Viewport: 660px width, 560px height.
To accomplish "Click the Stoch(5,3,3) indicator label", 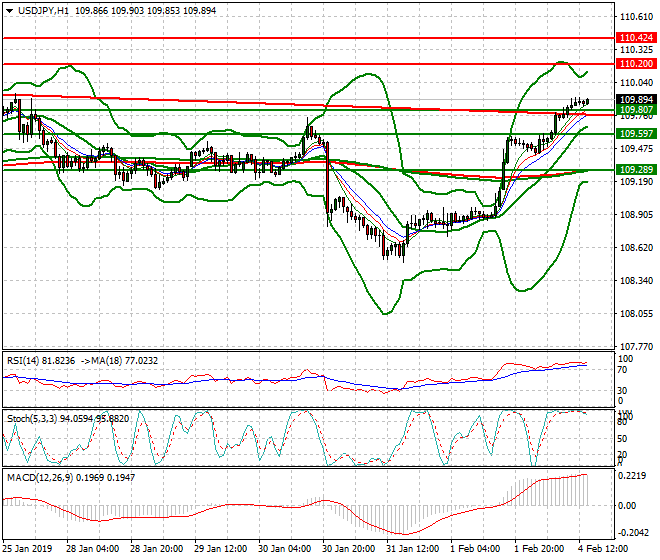I will coord(30,417).
